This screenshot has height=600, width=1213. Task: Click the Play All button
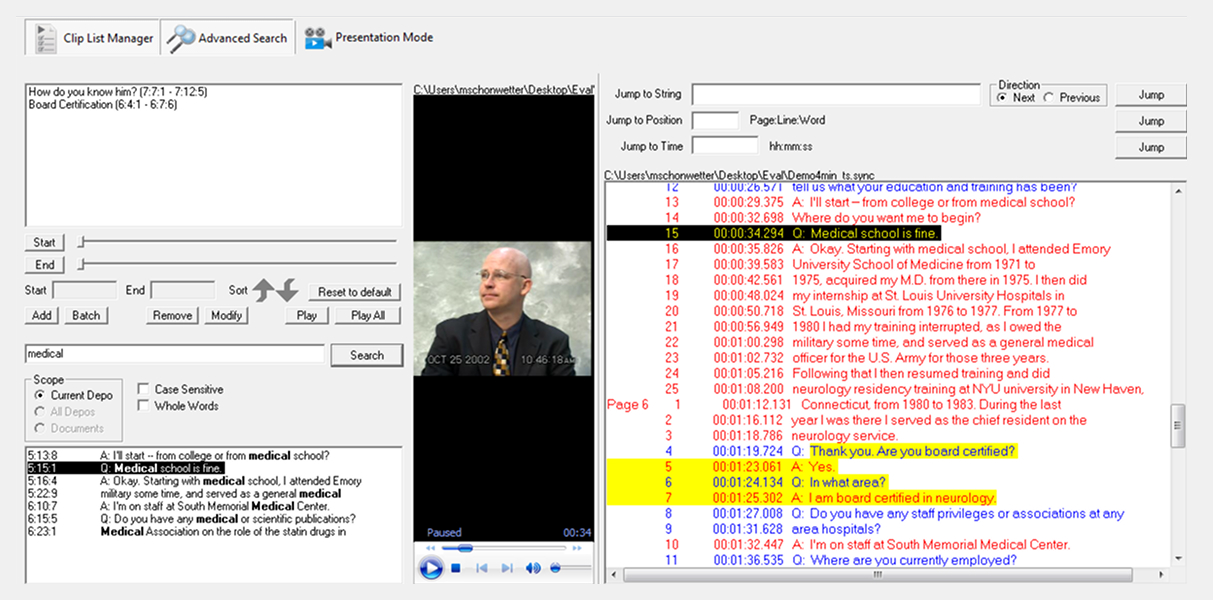click(368, 315)
